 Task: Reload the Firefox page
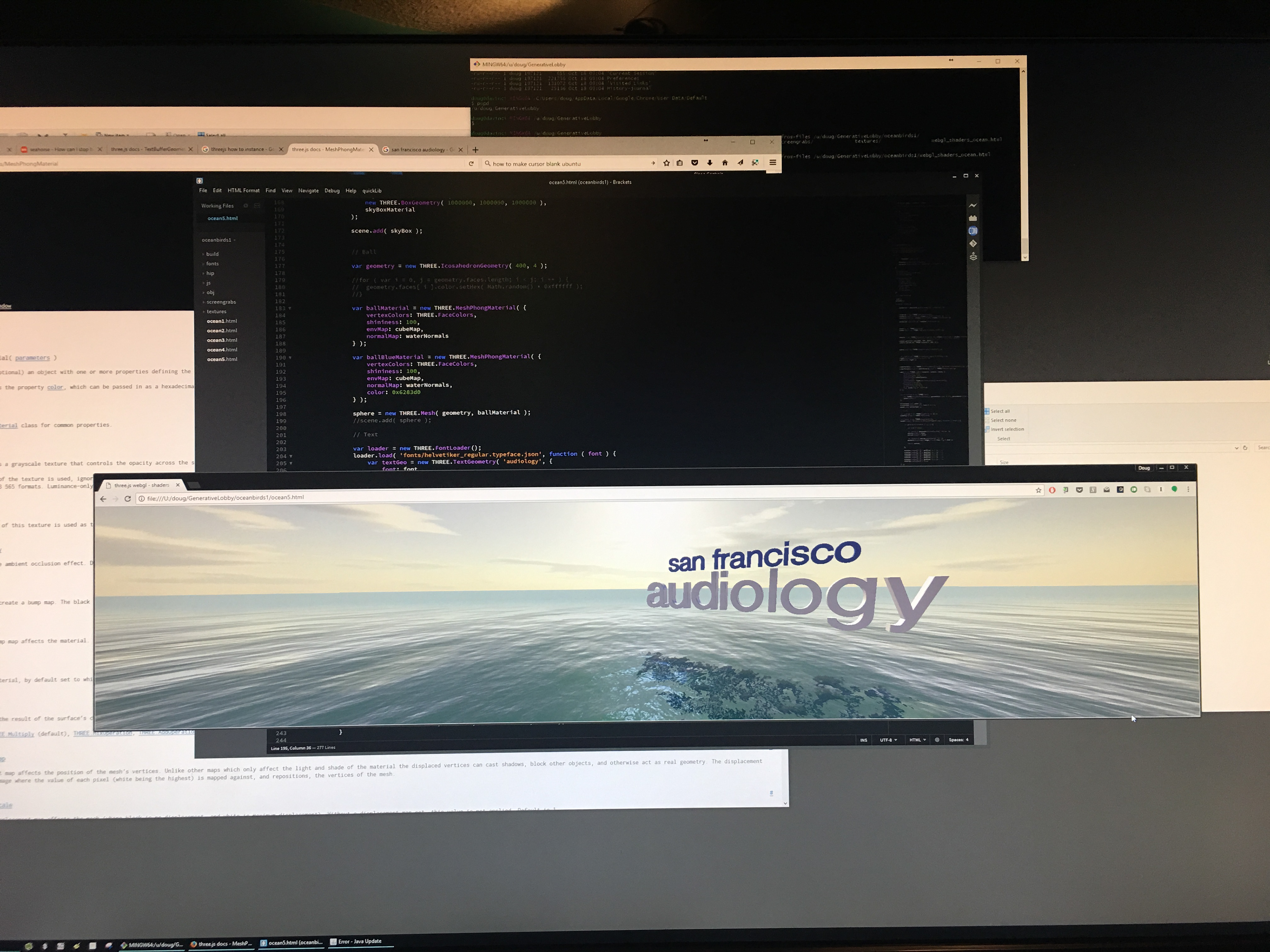click(471, 164)
